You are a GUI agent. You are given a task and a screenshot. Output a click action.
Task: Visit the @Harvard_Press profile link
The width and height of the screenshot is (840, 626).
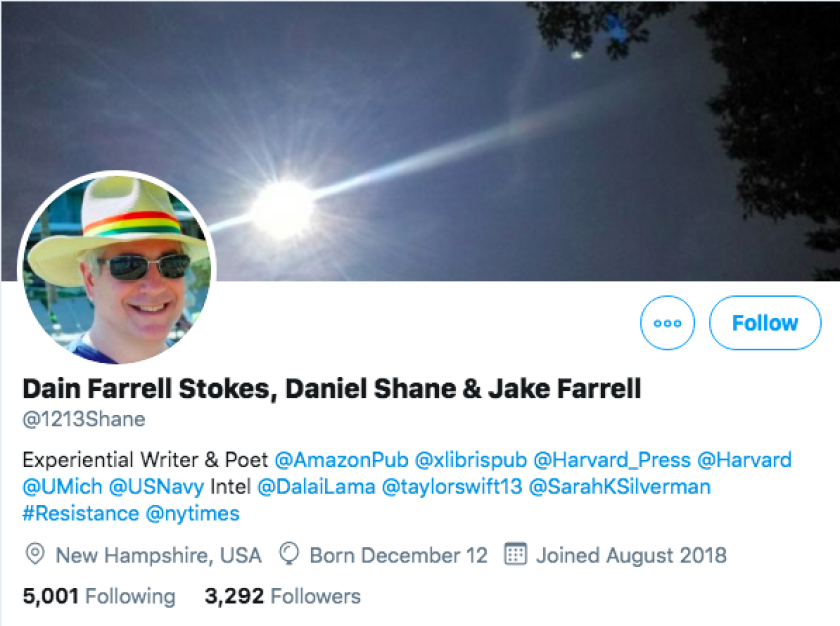[612, 460]
